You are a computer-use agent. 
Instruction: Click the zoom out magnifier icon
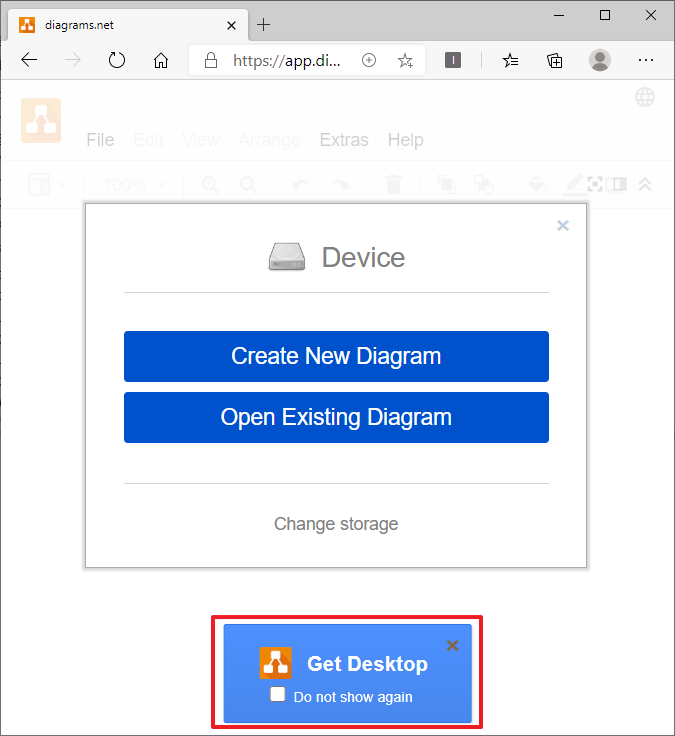248,185
